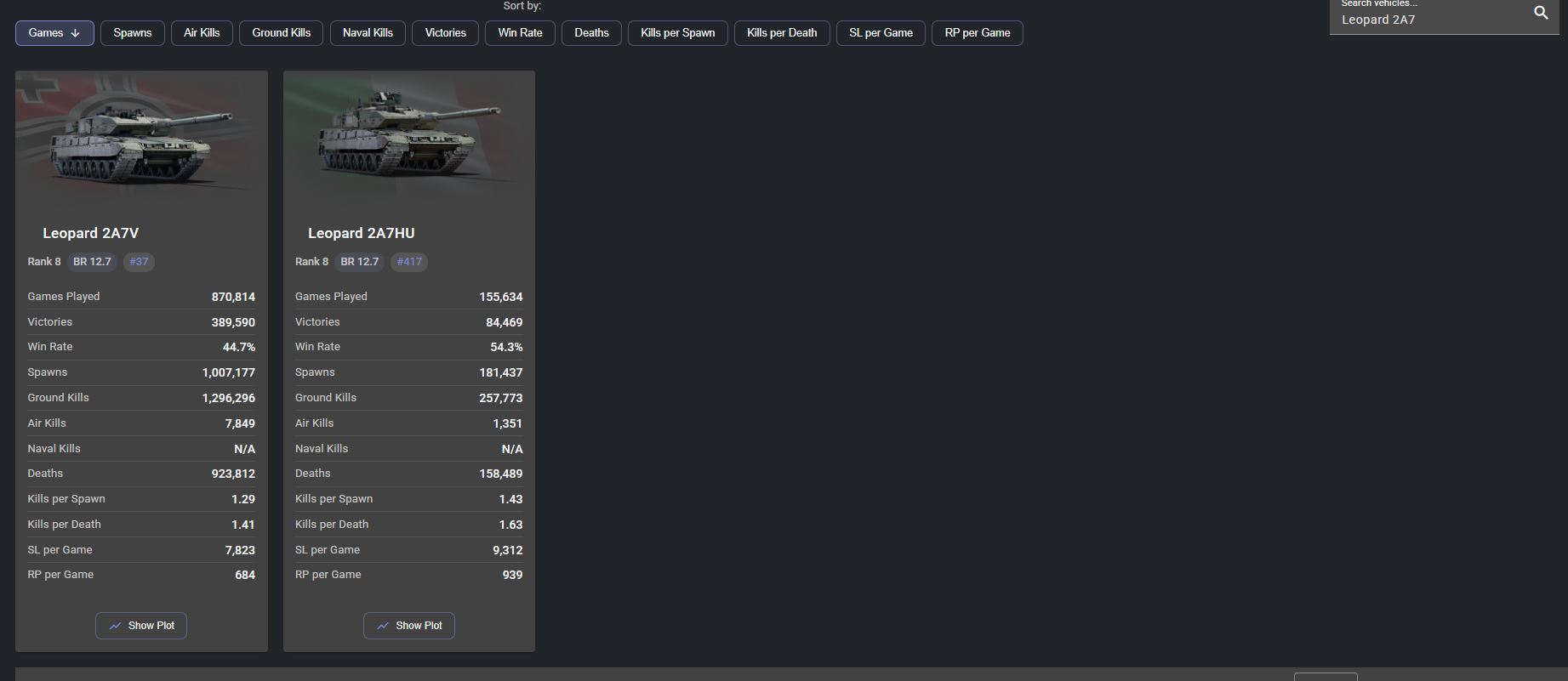The width and height of the screenshot is (1568, 681).
Task: Sort by SL per Game
Action: (881, 33)
